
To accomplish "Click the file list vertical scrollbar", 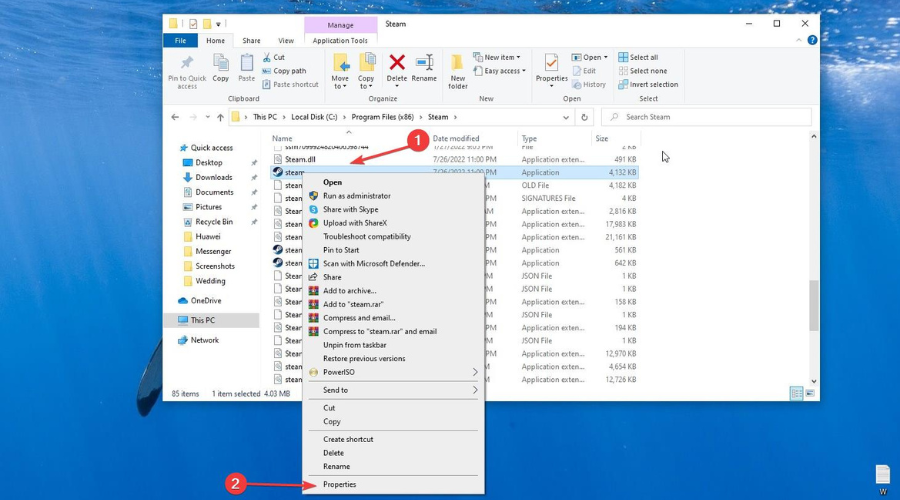I will pos(813,305).
